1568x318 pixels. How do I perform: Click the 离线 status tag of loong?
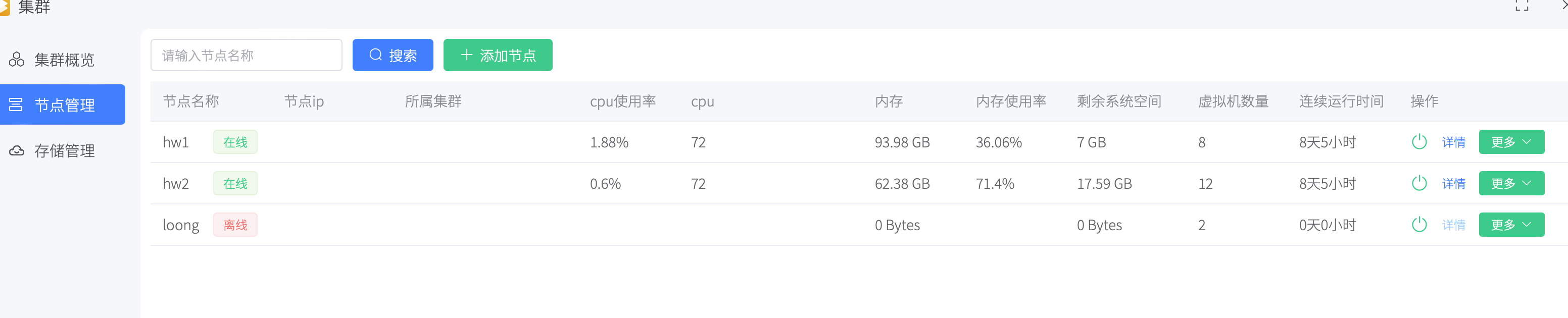coord(235,225)
